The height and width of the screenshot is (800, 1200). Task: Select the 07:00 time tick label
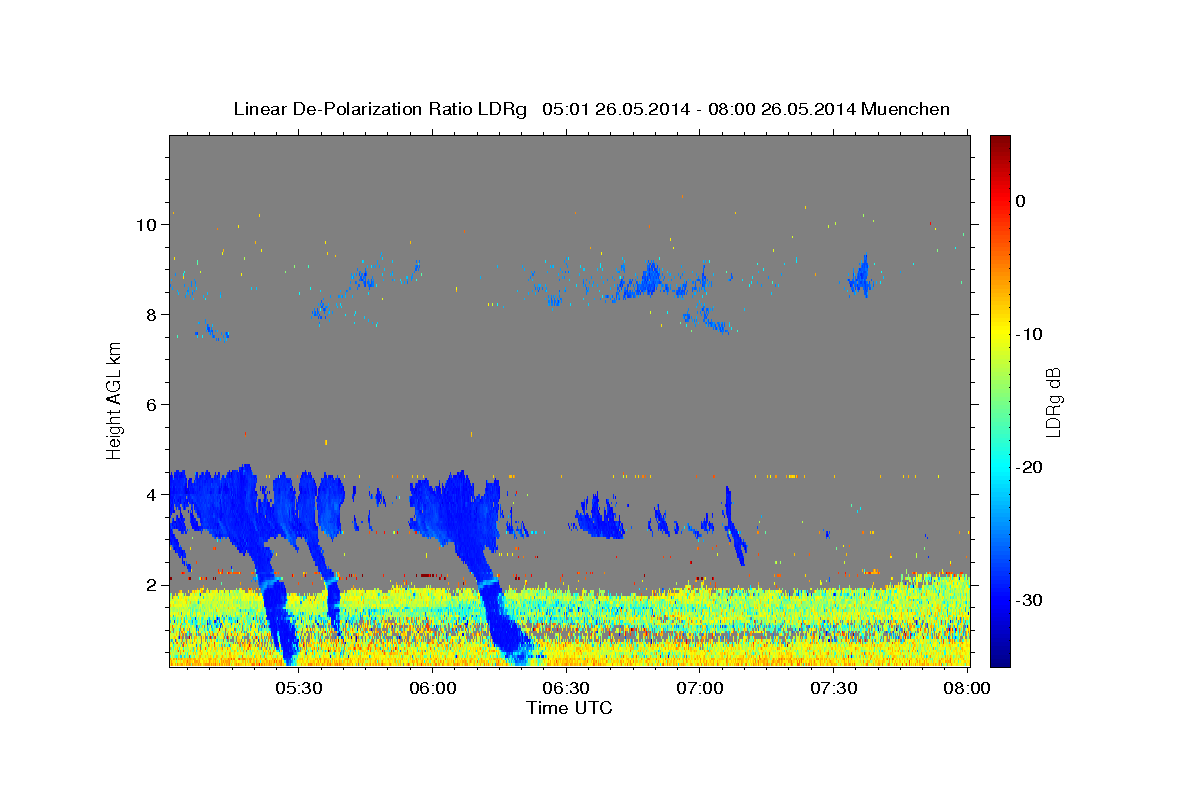(x=700, y=689)
